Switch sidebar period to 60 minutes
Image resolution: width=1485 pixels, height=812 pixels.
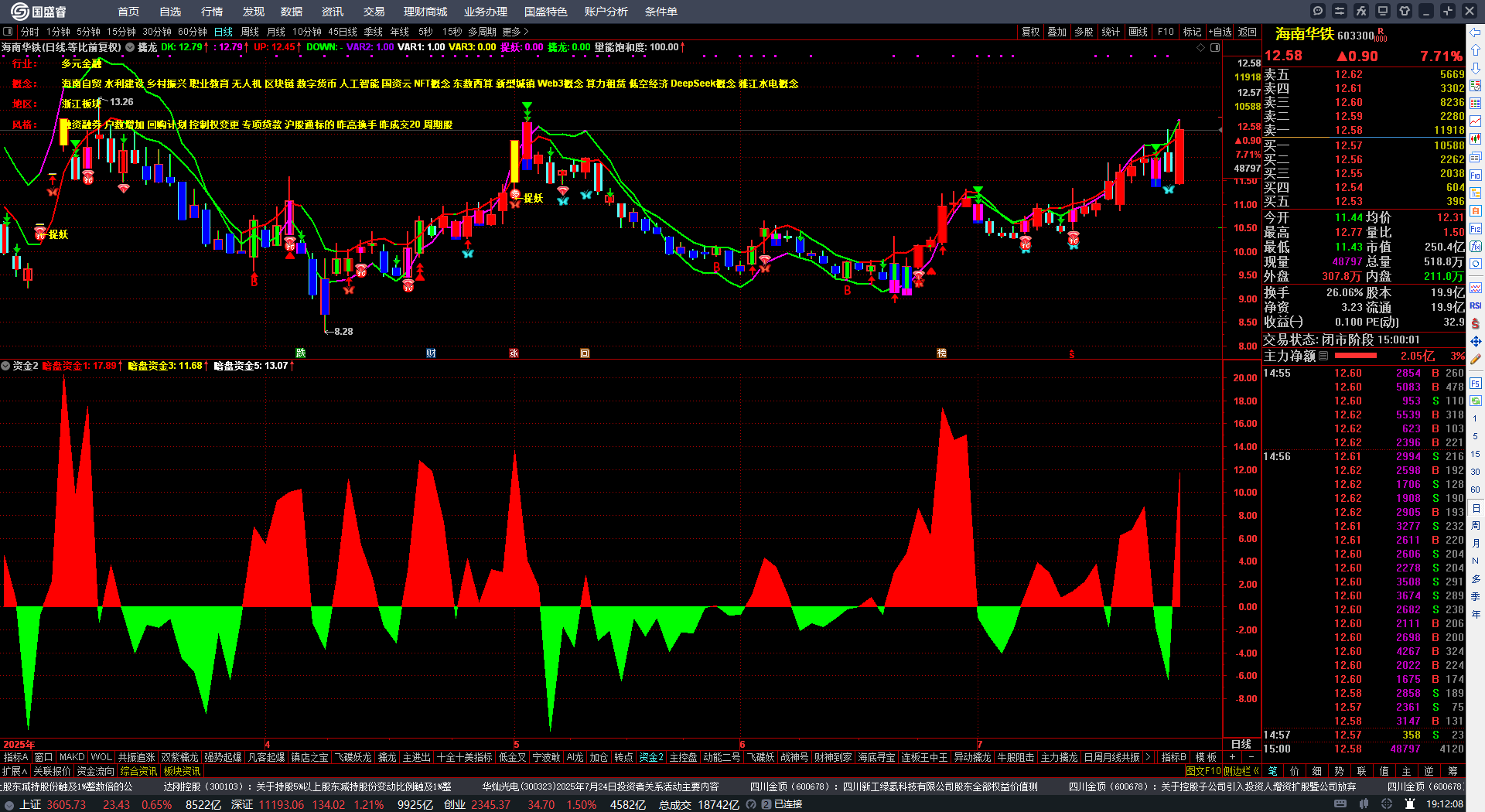[x=1476, y=490]
